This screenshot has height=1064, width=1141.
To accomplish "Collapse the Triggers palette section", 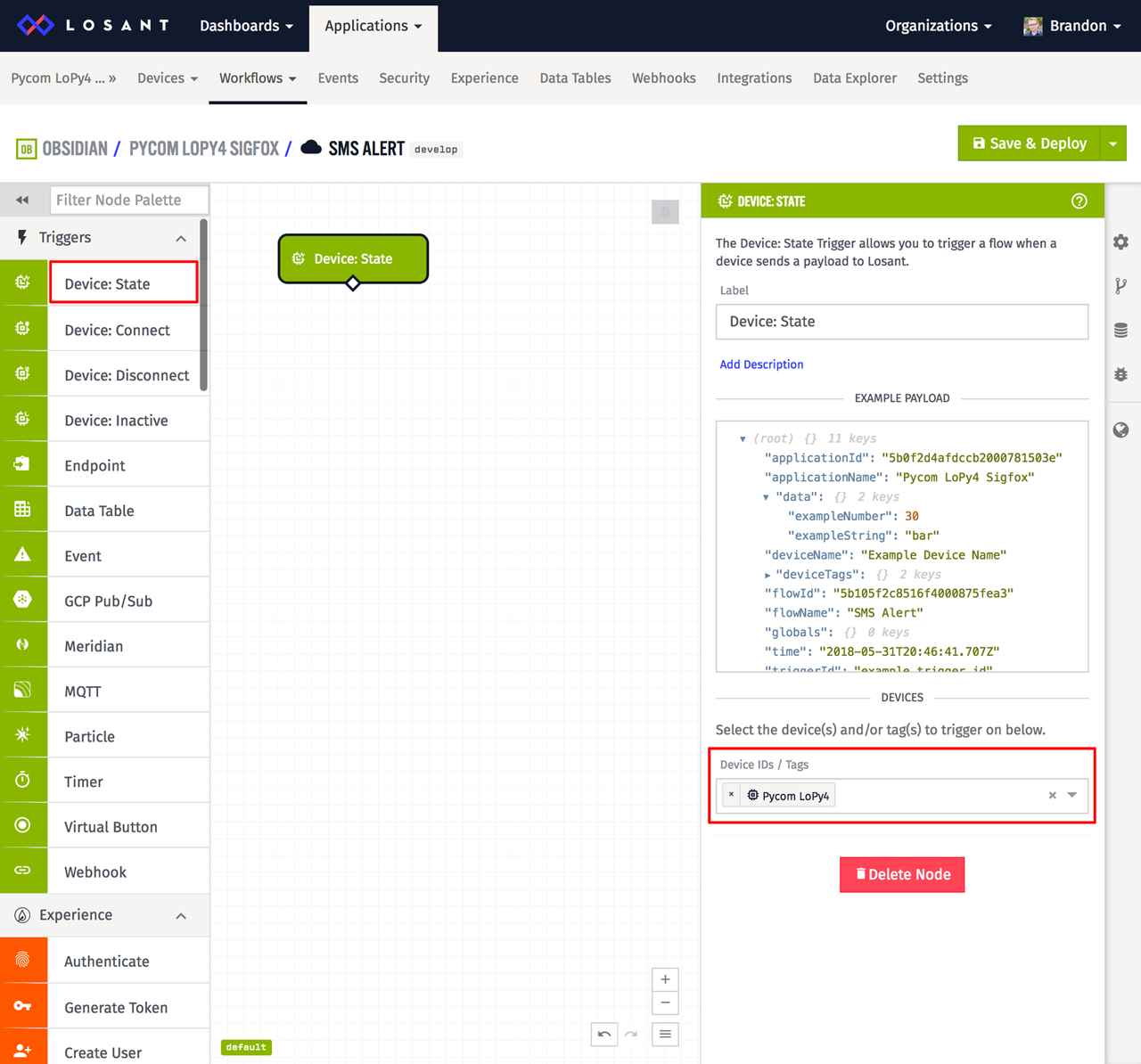I will [181, 238].
